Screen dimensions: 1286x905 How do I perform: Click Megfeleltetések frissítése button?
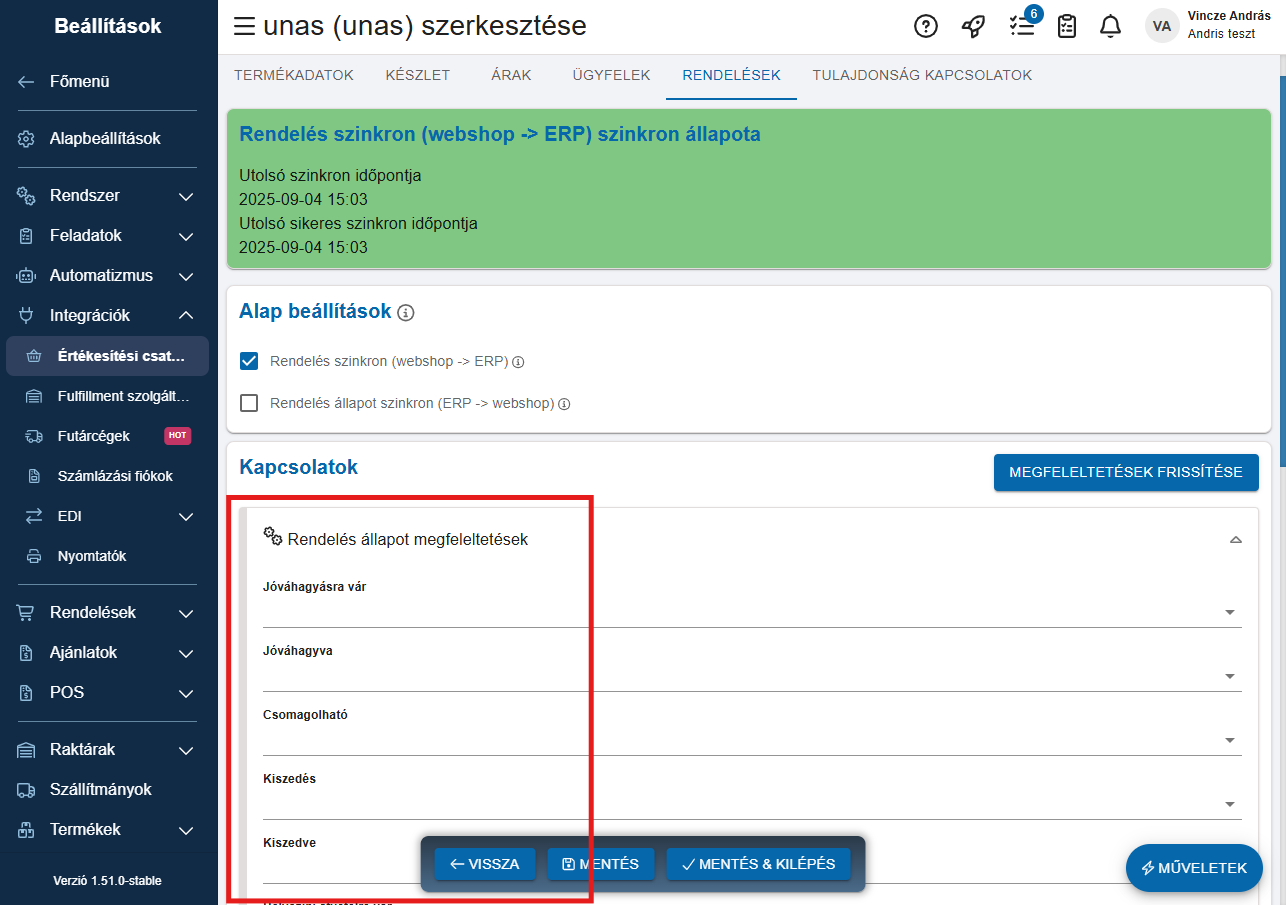pos(1125,472)
